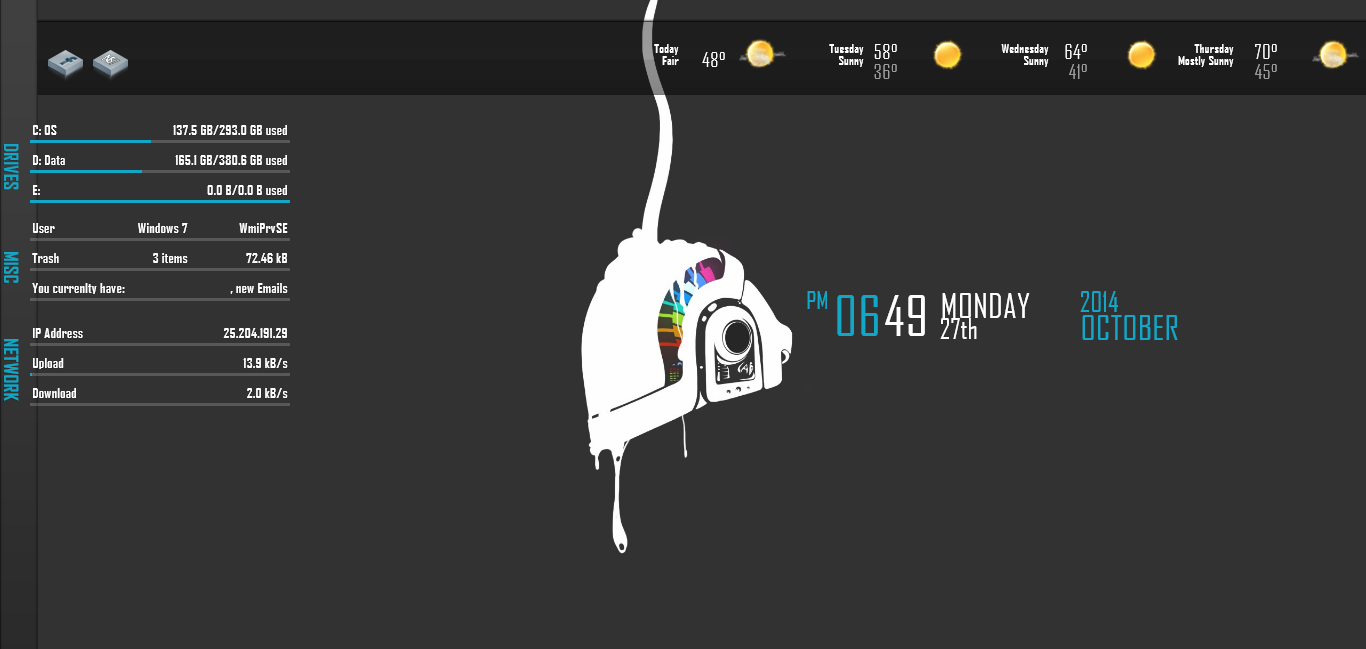
Task: Click the blue hour digits 06
Action: tap(858, 316)
